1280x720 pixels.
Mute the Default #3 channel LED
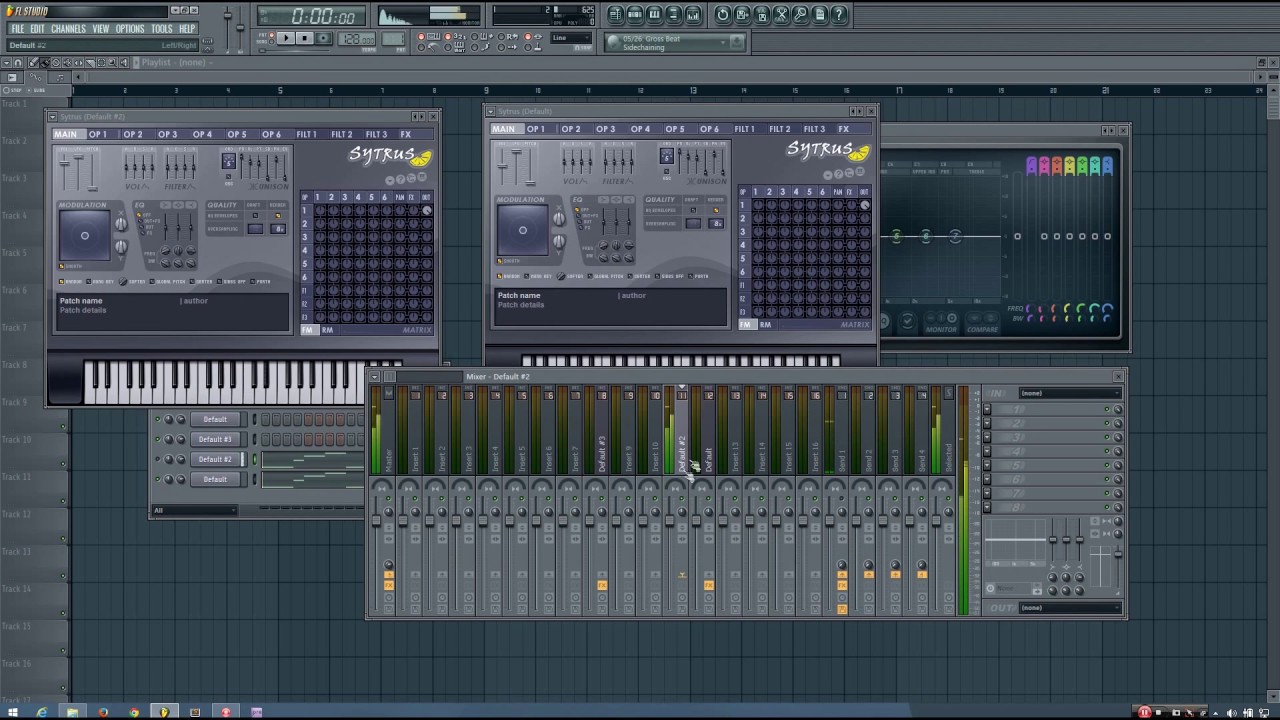tap(157, 439)
